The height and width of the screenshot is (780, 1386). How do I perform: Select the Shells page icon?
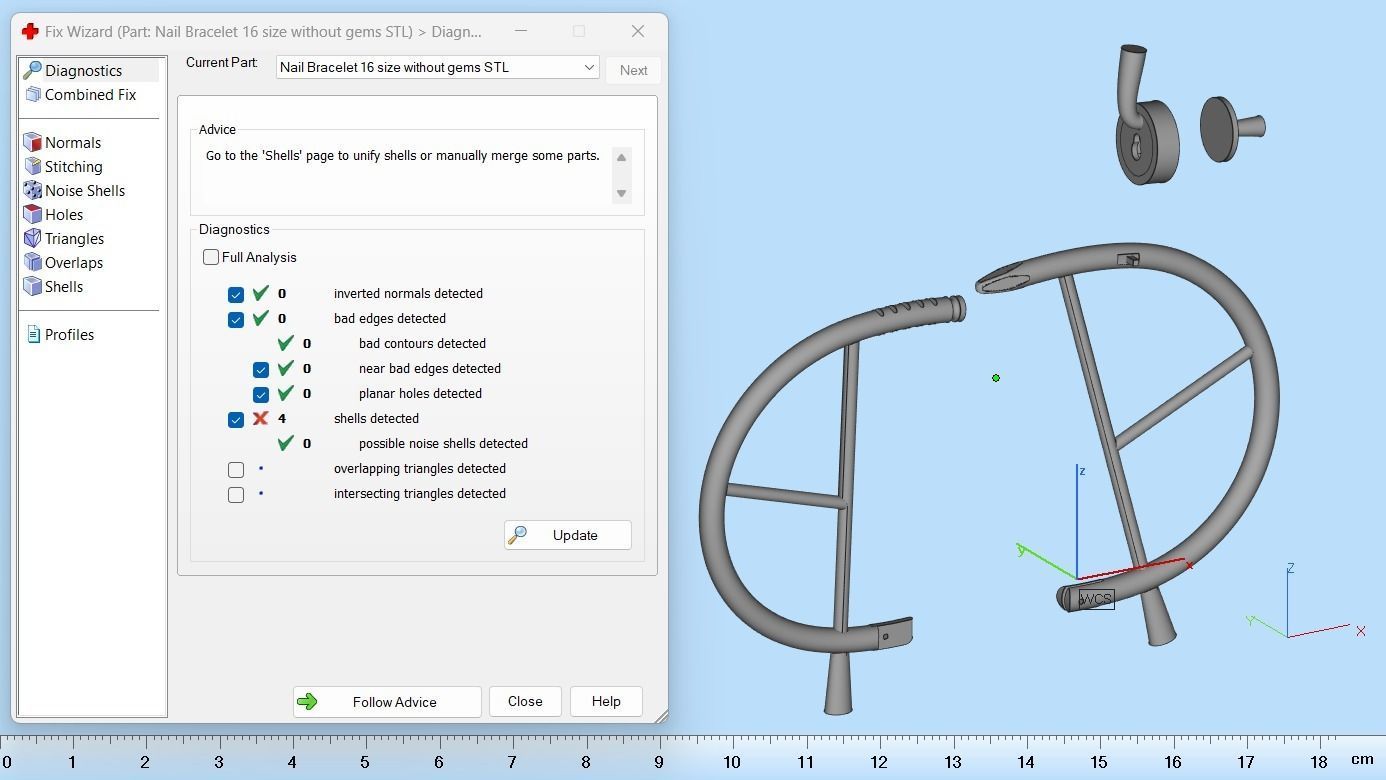point(33,286)
